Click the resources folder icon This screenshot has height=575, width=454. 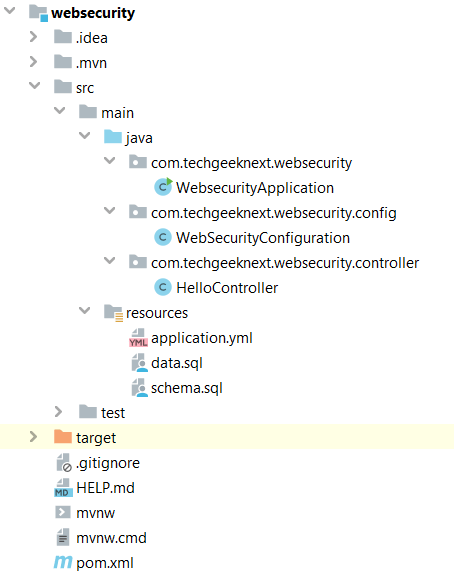[113, 313]
